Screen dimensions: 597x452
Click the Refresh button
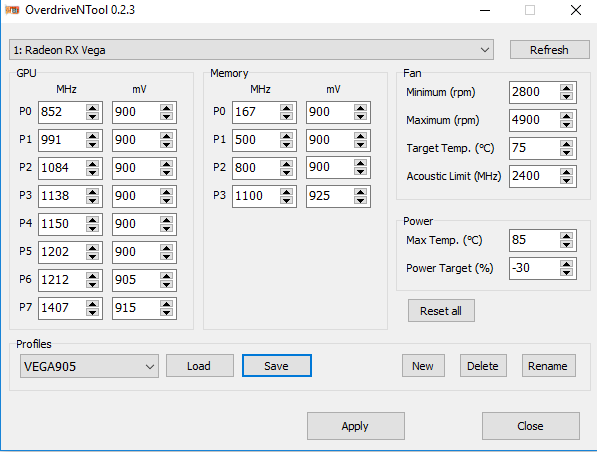click(549, 50)
